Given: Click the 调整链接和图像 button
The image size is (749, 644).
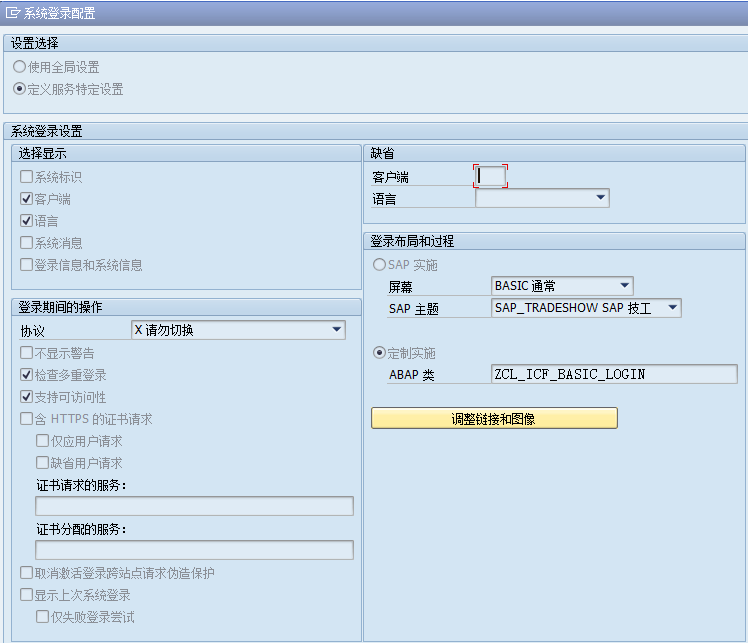Looking at the screenshot, I should (x=494, y=419).
